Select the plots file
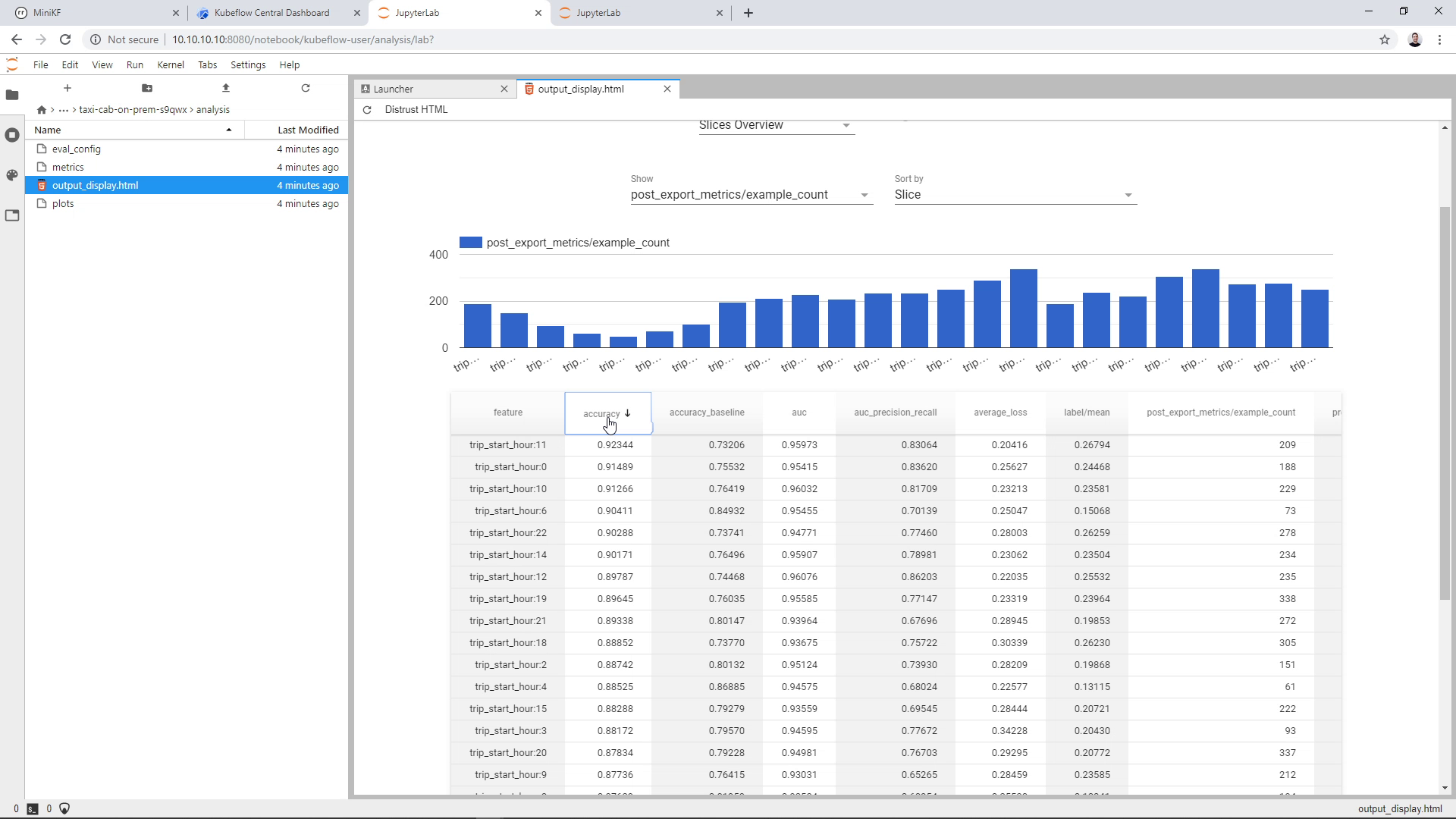1456x819 pixels. tap(187, 204)
